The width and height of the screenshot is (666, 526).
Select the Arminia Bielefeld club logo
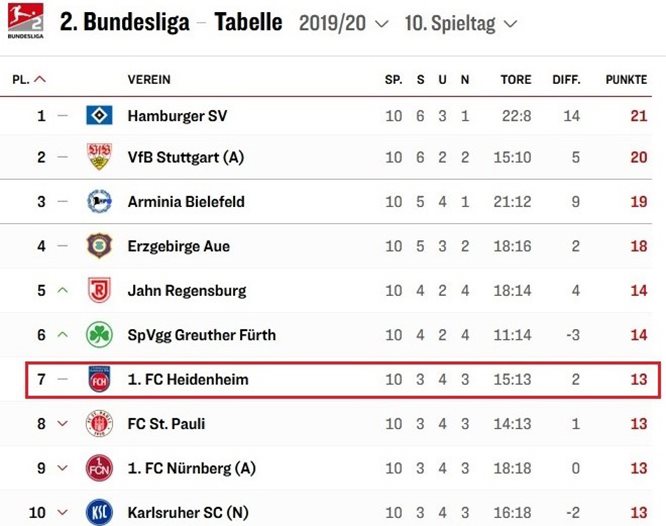tap(99, 201)
